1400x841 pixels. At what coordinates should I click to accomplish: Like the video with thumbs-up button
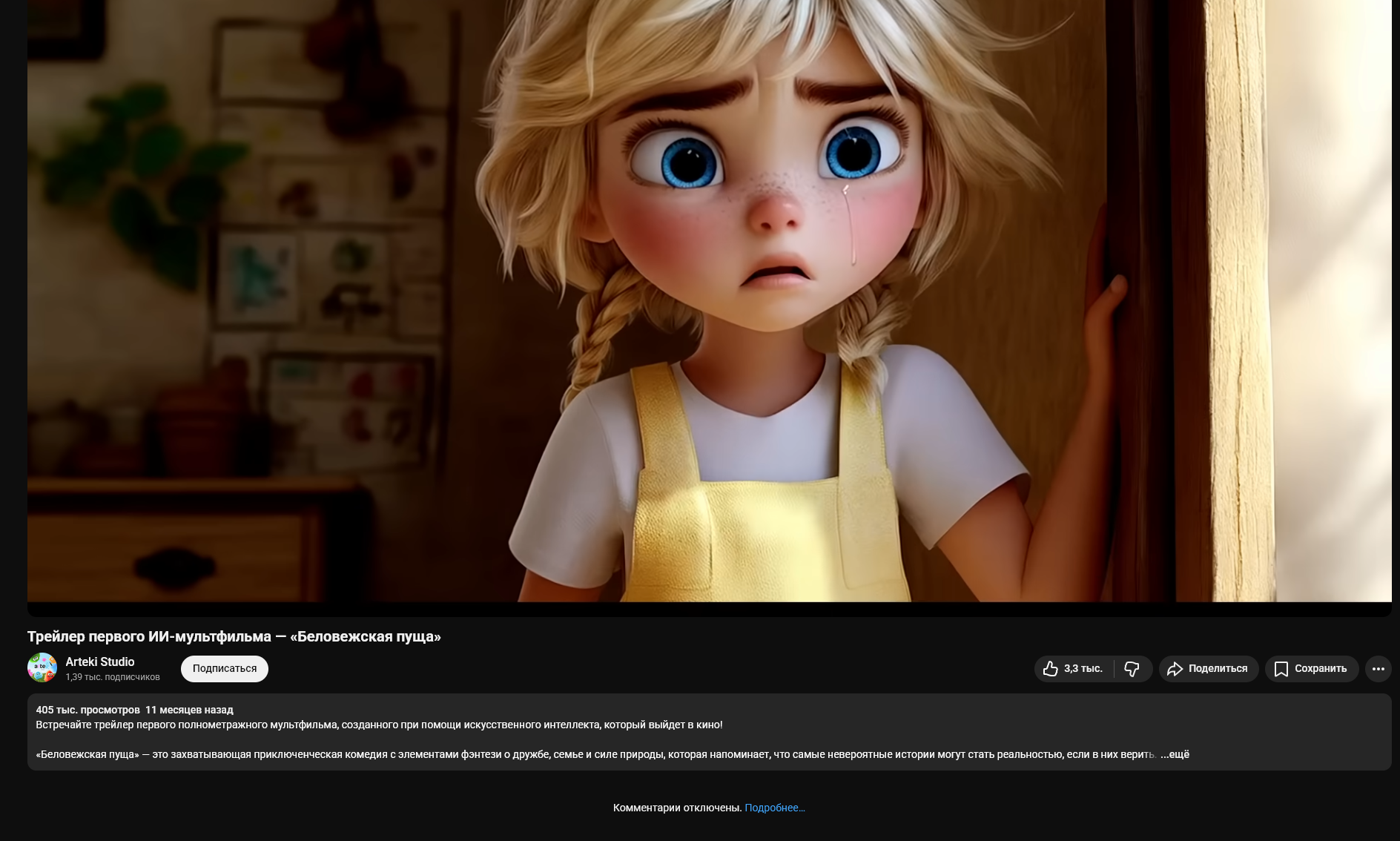click(1074, 669)
